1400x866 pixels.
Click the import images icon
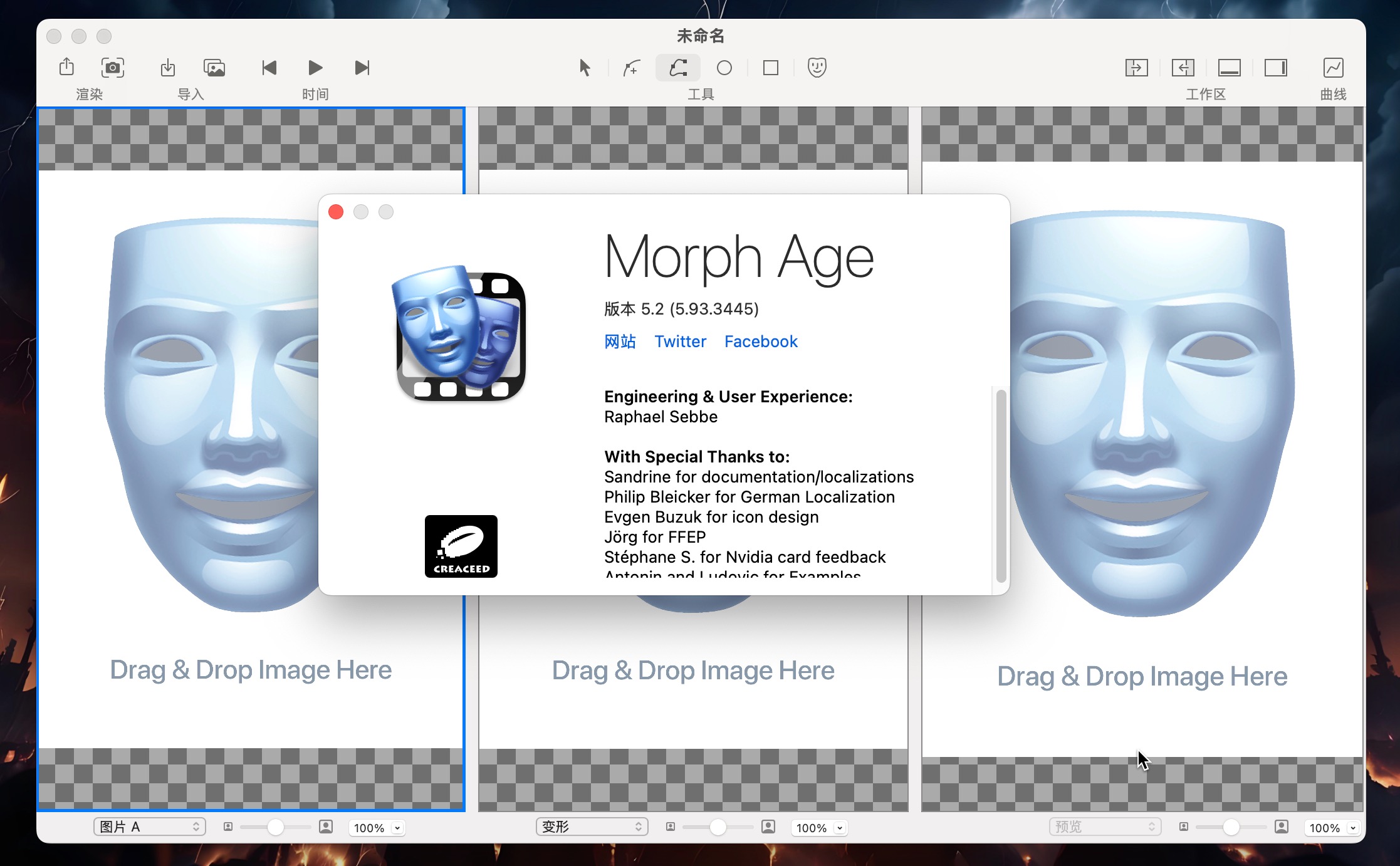click(214, 67)
